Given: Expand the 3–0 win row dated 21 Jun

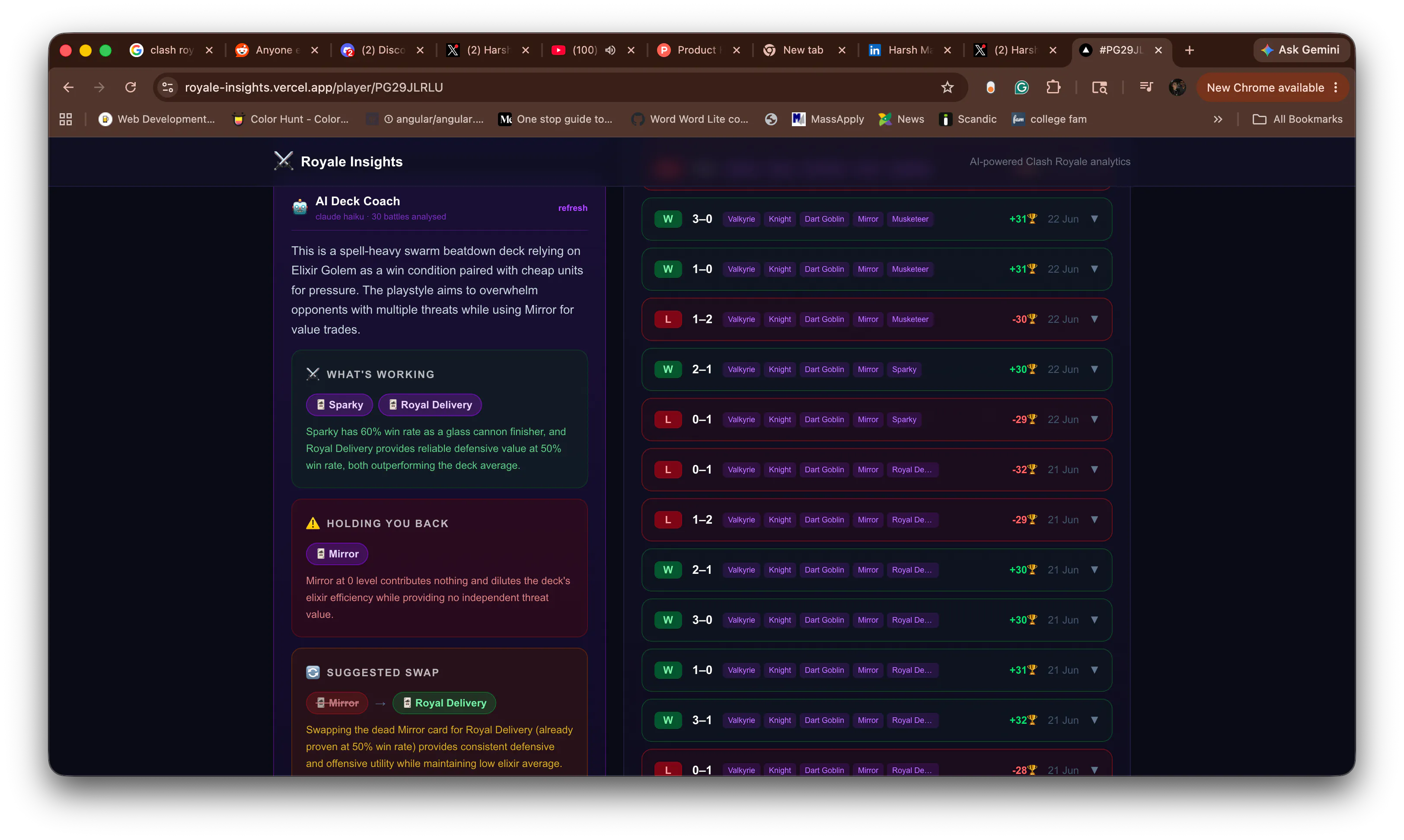Looking at the screenshot, I should pyautogui.click(x=1094, y=620).
